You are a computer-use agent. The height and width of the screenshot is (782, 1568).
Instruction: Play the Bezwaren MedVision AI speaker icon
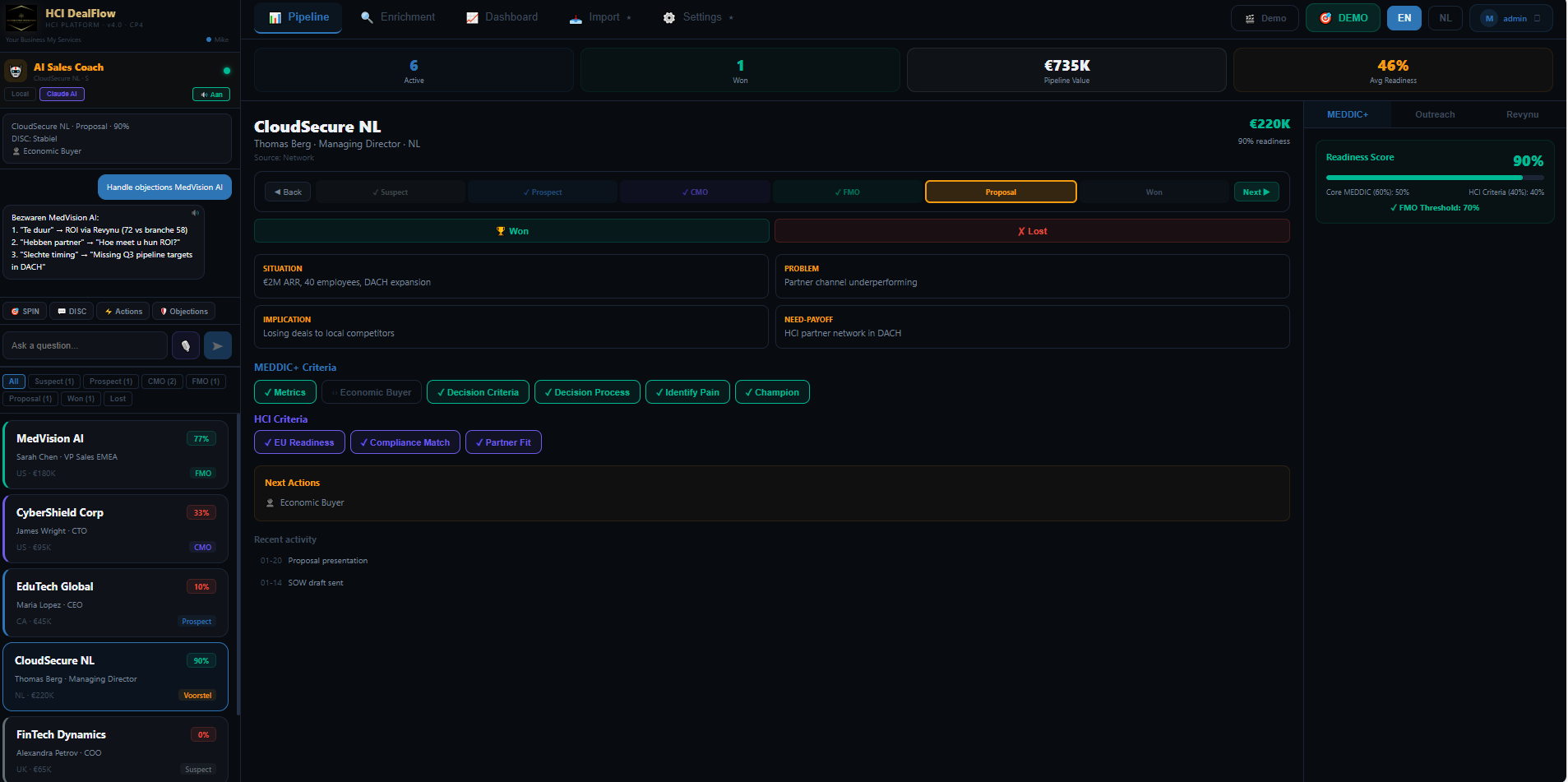(196, 212)
